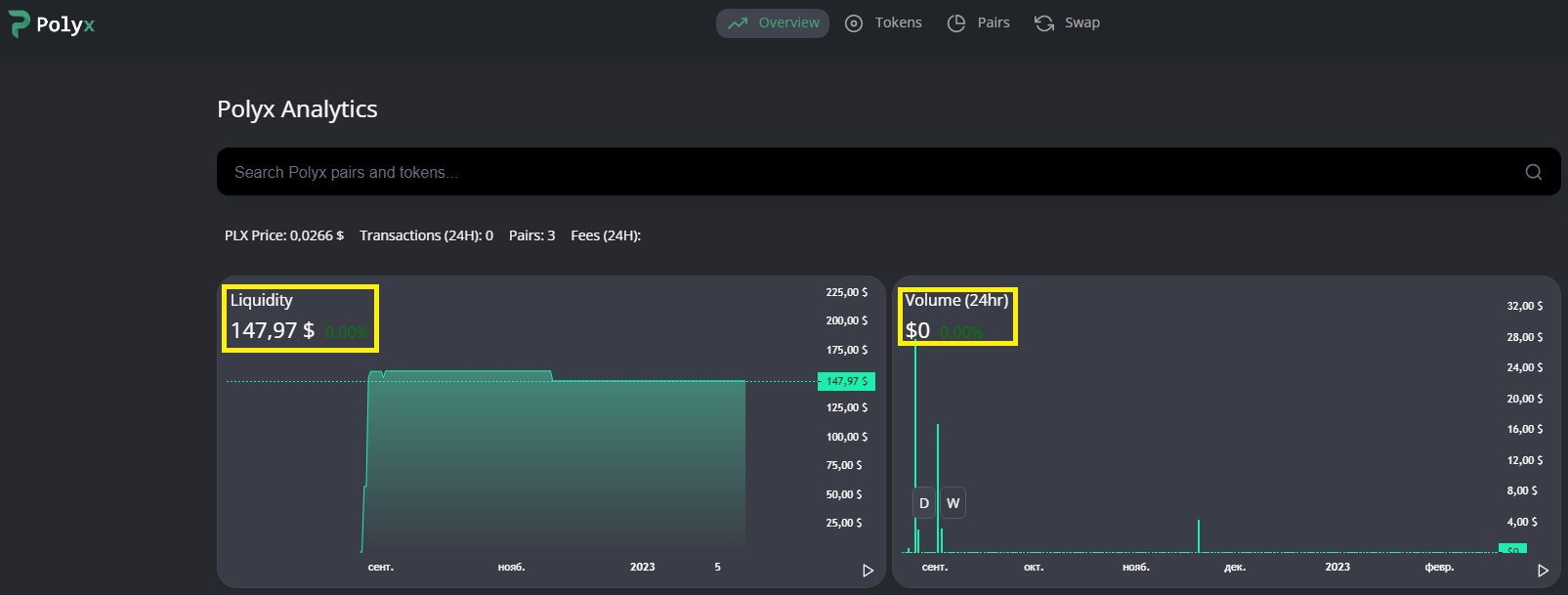
Task: Click the green 147,97 $ axis price marker
Action: 846,381
